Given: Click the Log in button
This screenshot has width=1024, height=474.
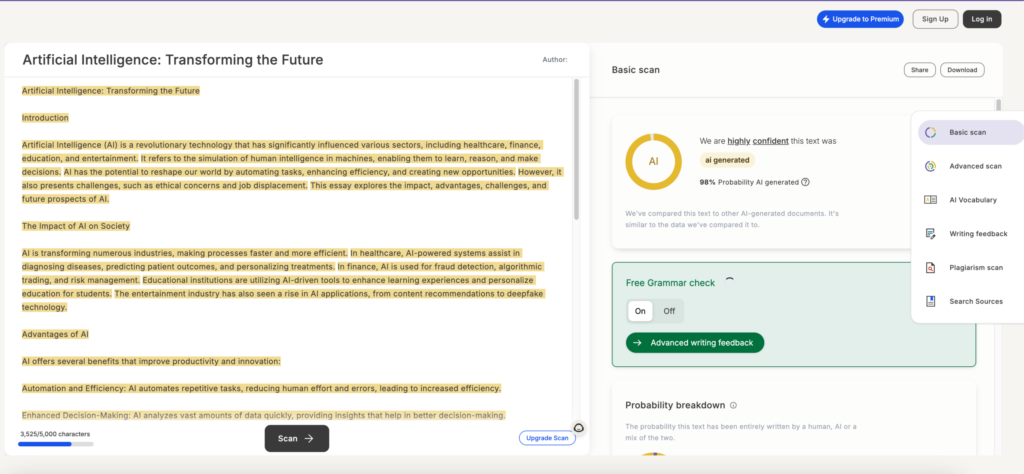Looking at the screenshot, I should tap(981, 19).
